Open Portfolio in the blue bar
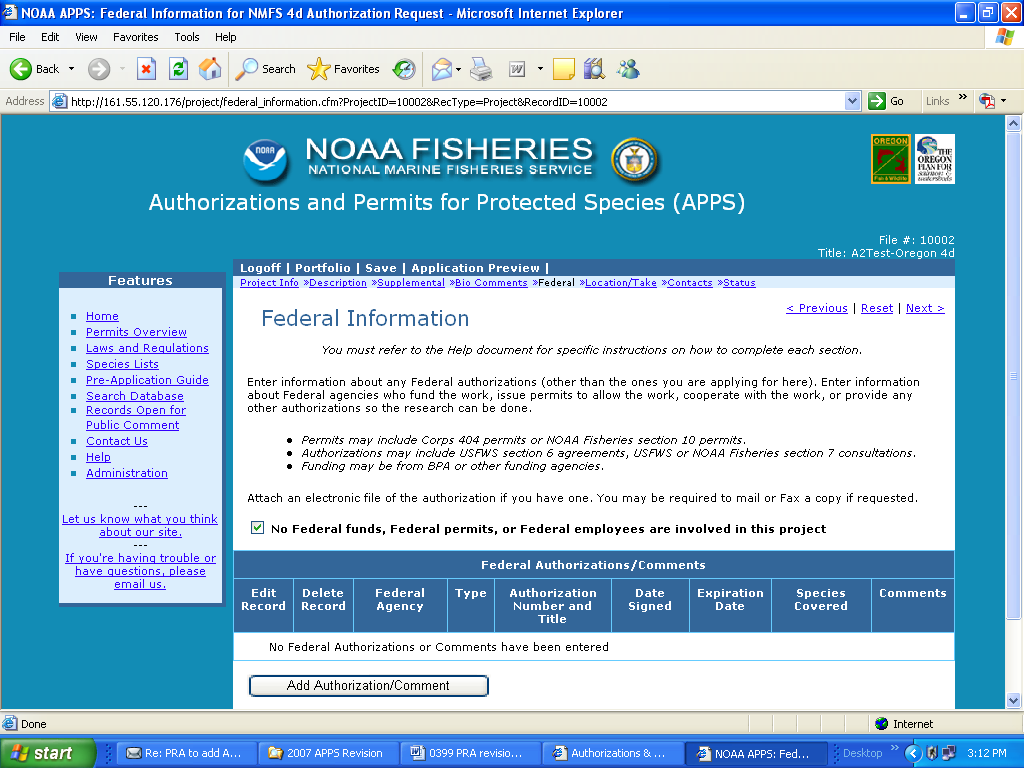The image size is (1024, 768). (x=323, y=268)
